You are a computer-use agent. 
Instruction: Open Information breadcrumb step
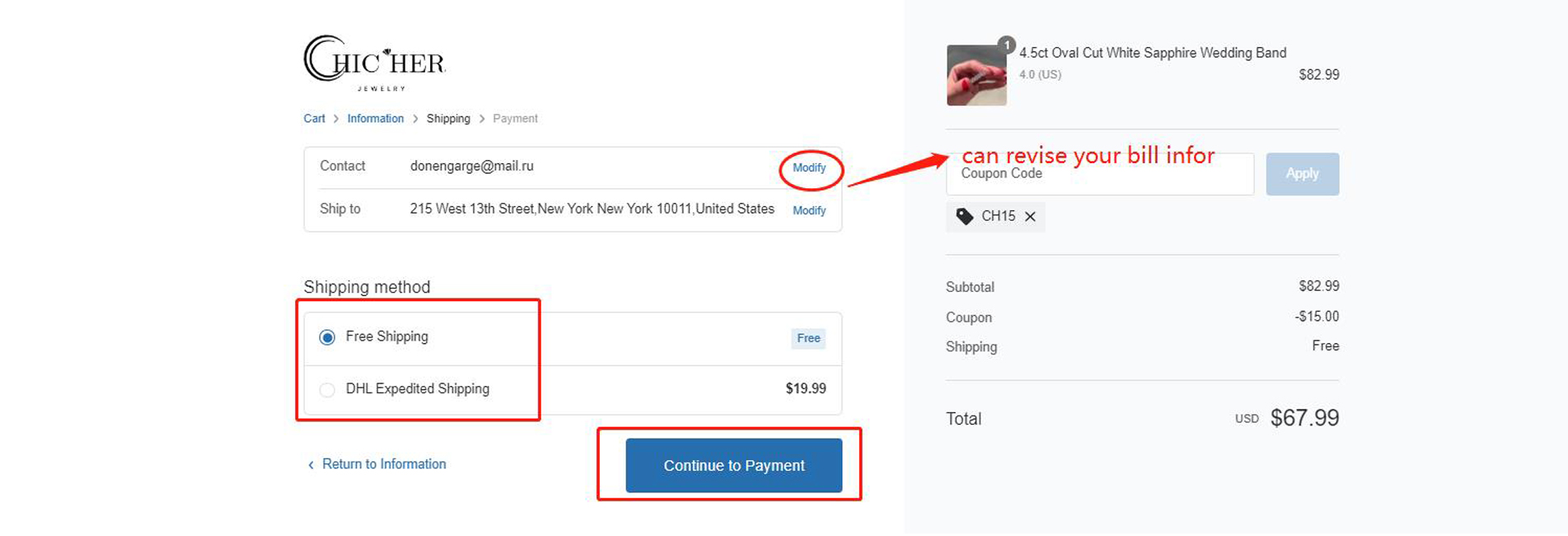tap(375, 119)
